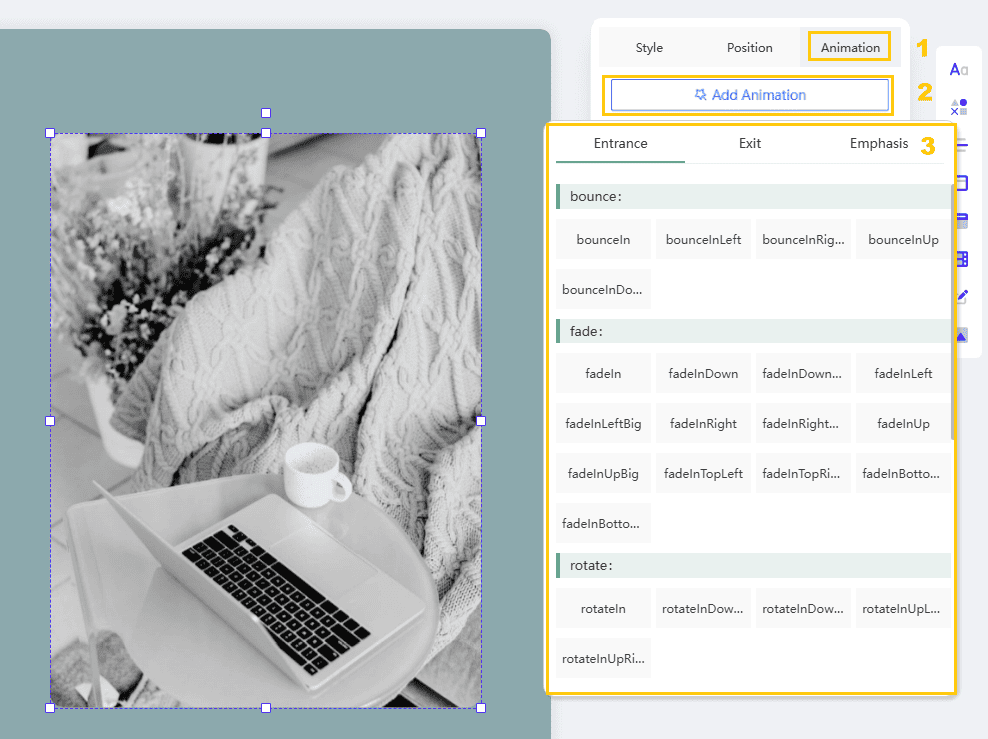Apply the rotateIn animation
Image resolution: width=988 pixels, height=739 pixels.
pyautogui.click(x=603, y=608)
